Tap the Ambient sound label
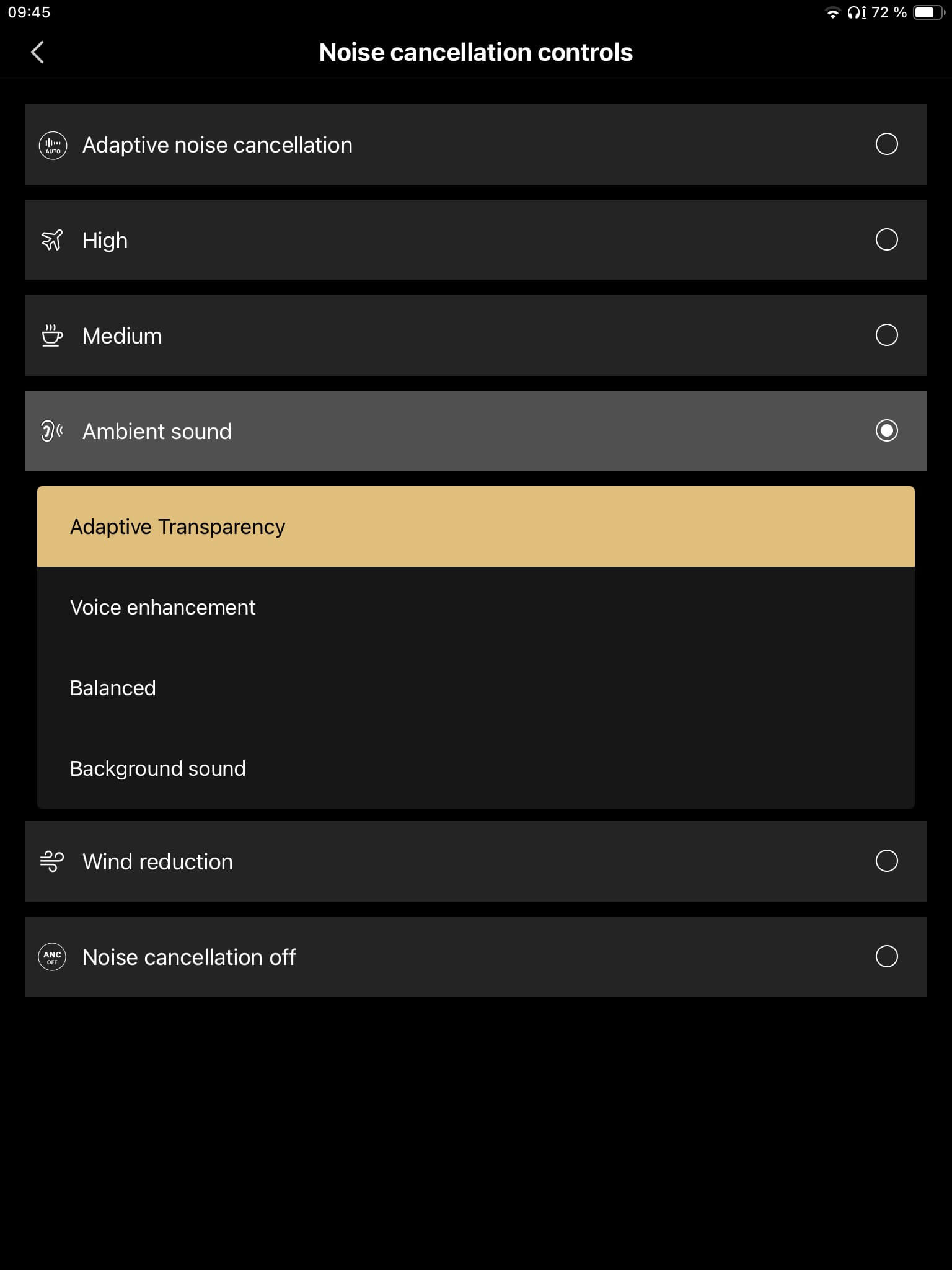This screenshot has height=1270, width=952. coord(157,432)
